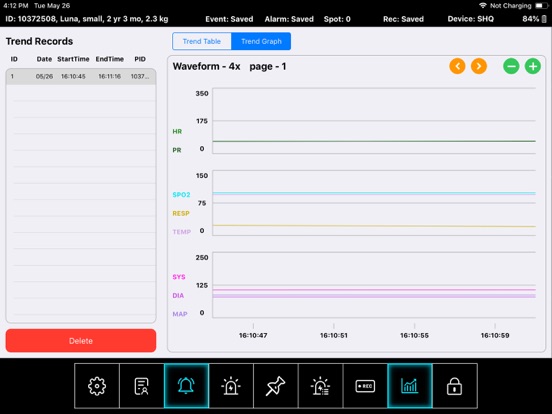This screenshot has width=552, height=414.
Task: Tap the TEMP legend label
Action: (182, 232)
